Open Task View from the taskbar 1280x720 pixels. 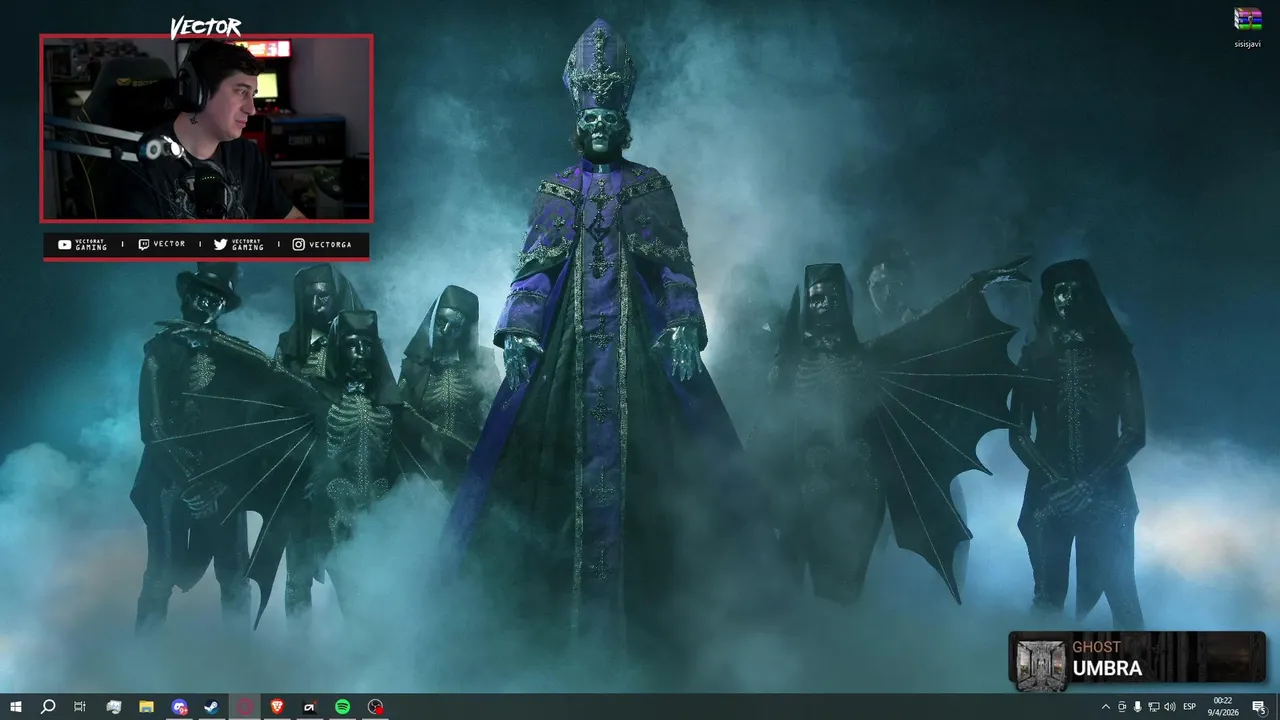pos(80,707)
